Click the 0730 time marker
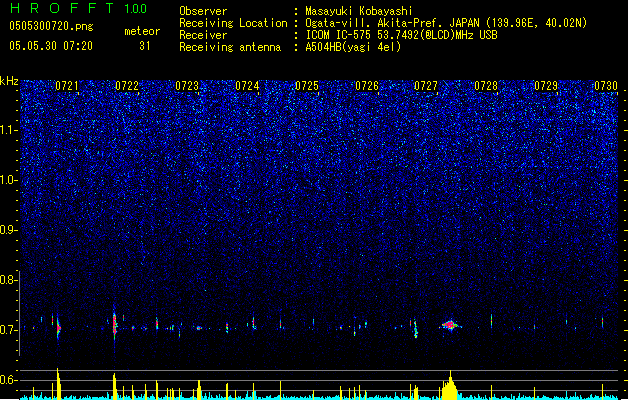This screenshot has width=629, height=400. tap(606, 86)
